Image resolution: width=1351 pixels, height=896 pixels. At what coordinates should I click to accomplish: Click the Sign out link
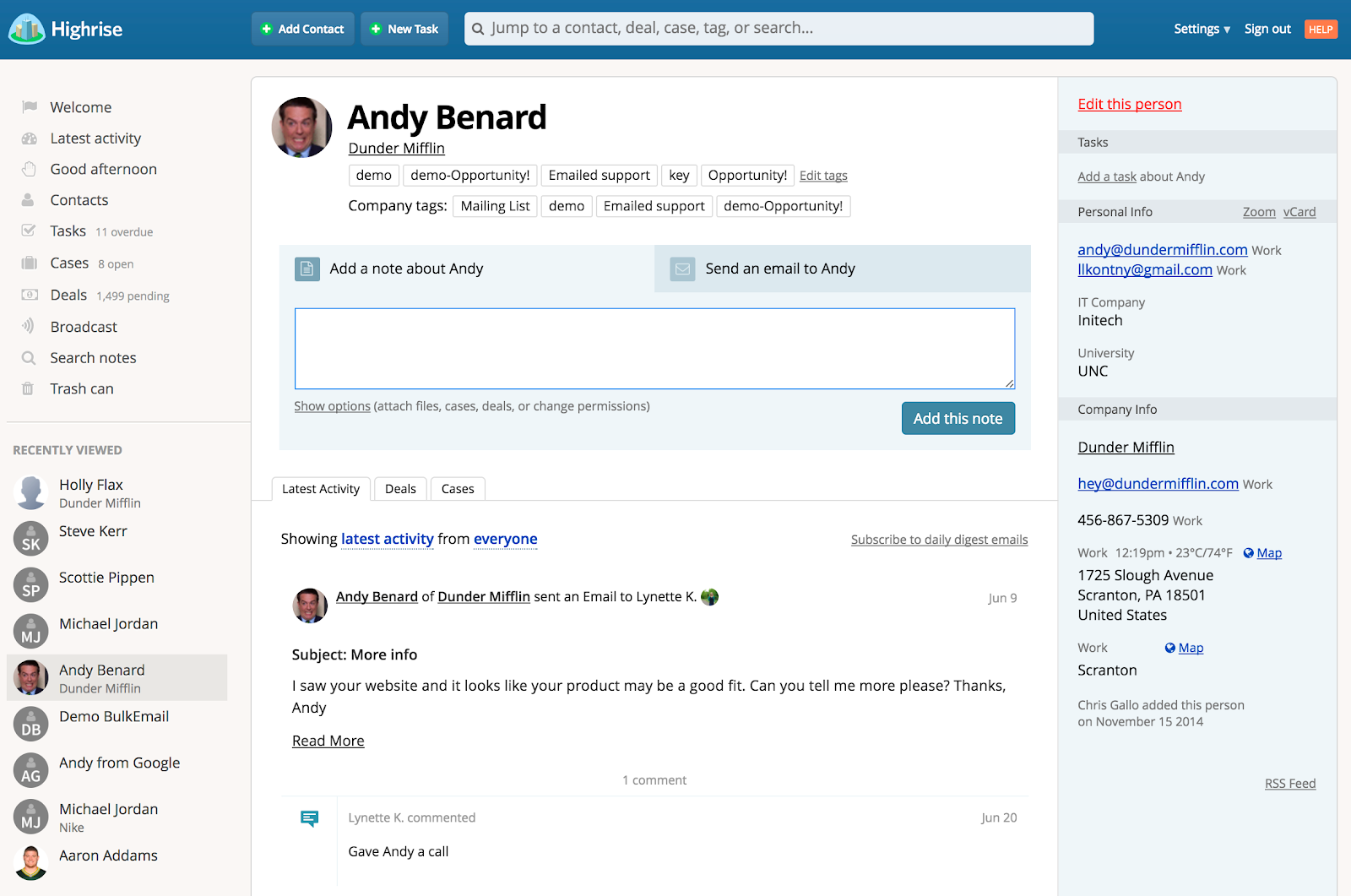coord(1267,29)
